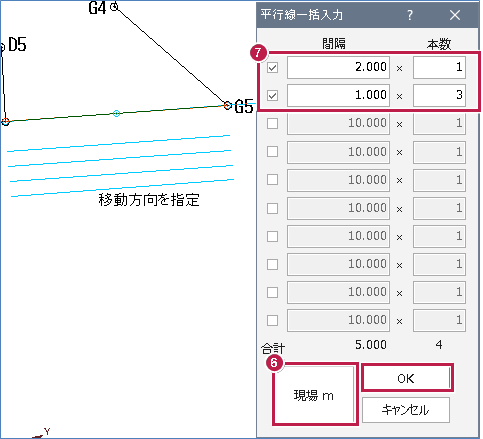Click the help question mark in dialog title

[x=410, y=15]
